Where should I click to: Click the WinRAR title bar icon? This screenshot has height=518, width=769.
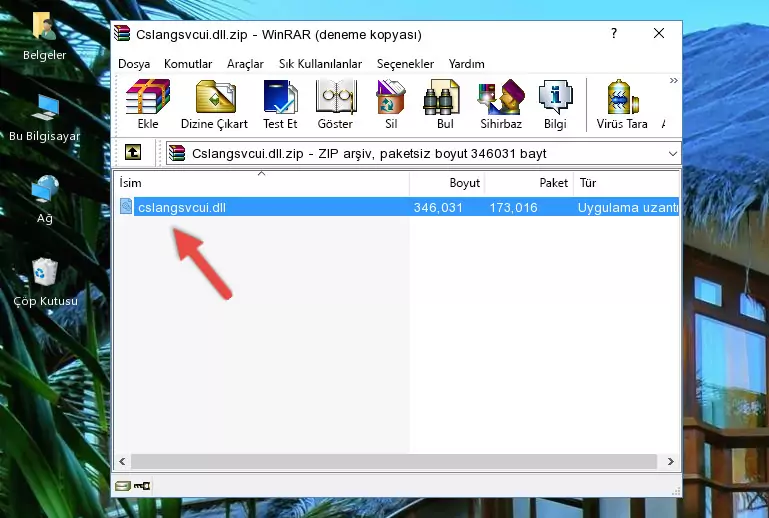pyautogui.click(x=122, y=33)
